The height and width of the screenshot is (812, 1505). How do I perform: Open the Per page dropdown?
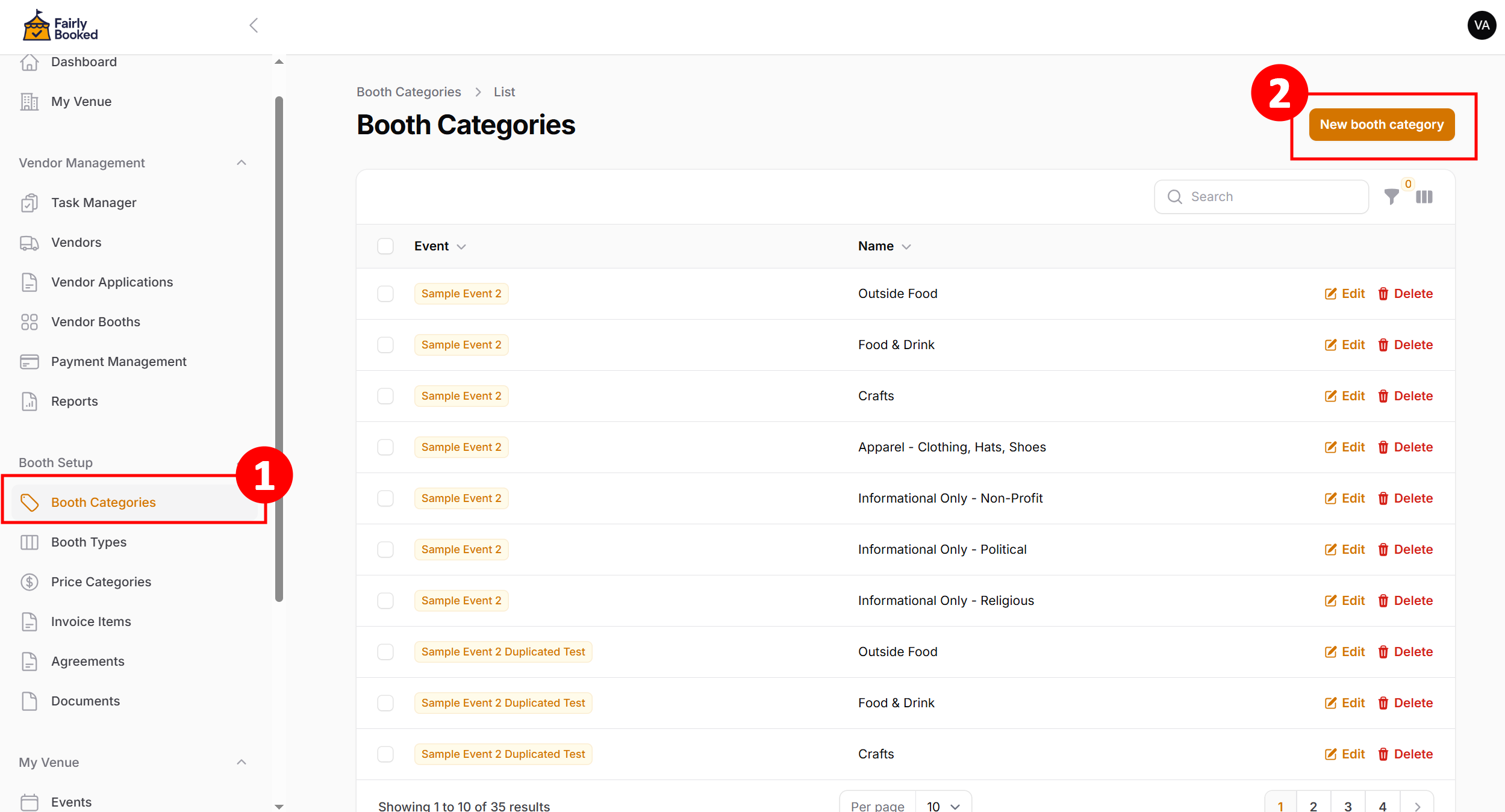coord(943,806)
